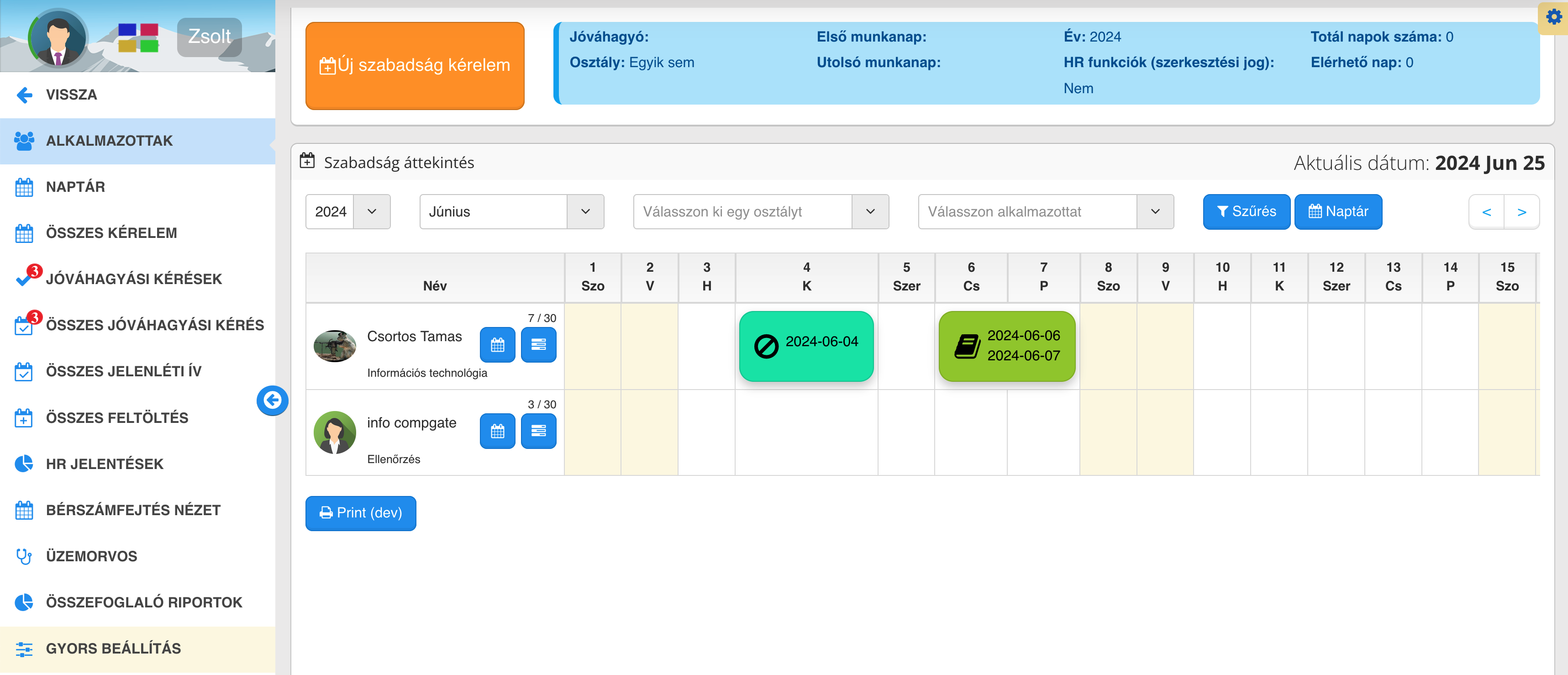
Task: Click the calendar icon beside NAPTÁR
Action: (24, 187)
